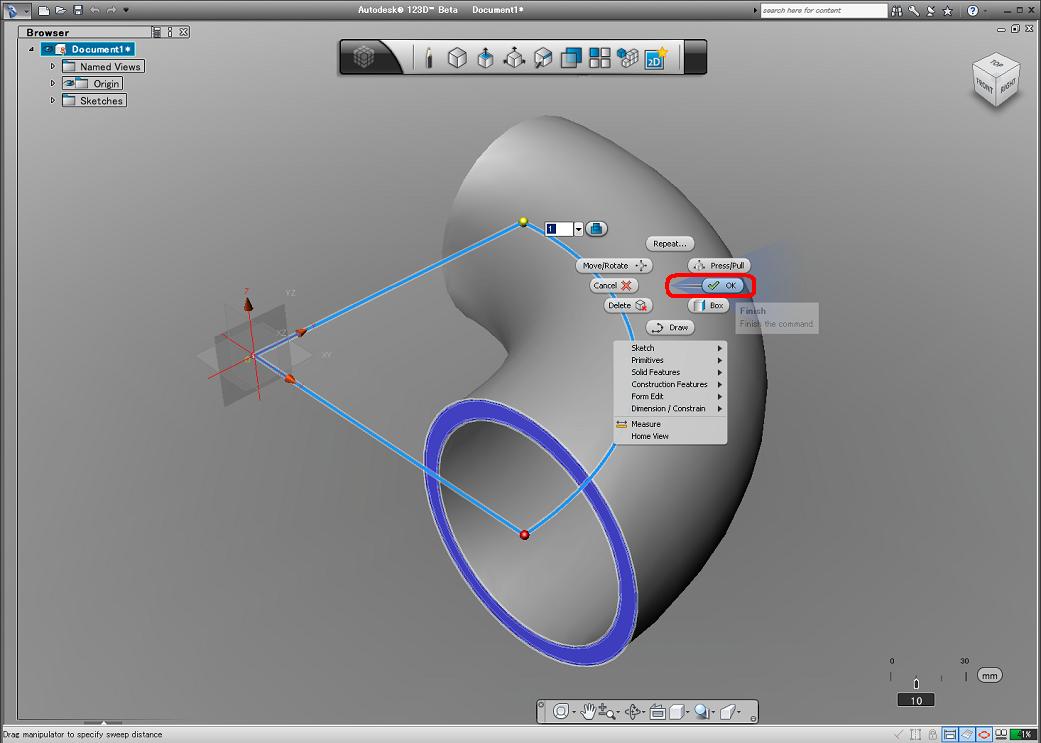Toggle the second blue status bar button

click(x=967, y=734)
